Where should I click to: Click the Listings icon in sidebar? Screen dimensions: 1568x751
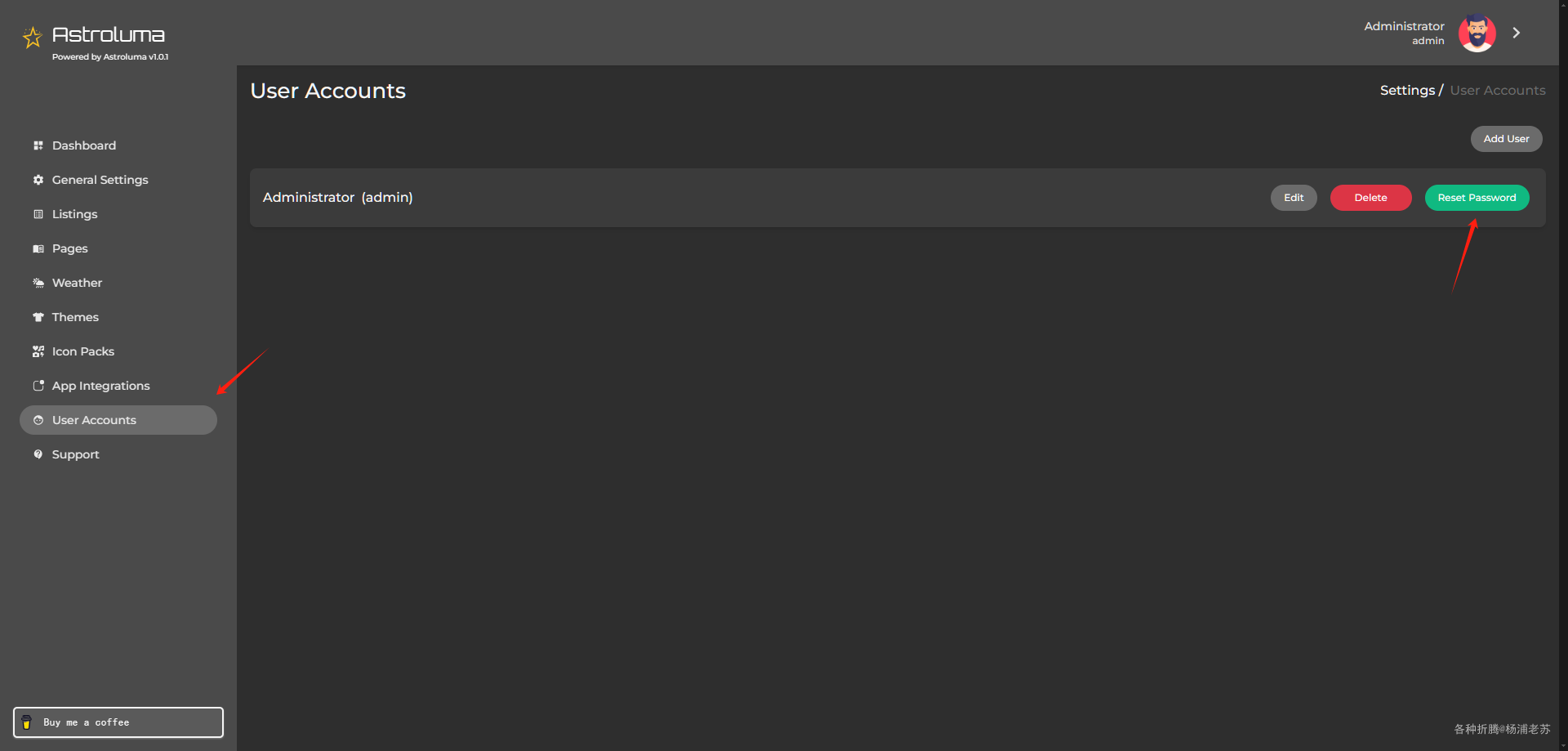[x=38, y=214]
